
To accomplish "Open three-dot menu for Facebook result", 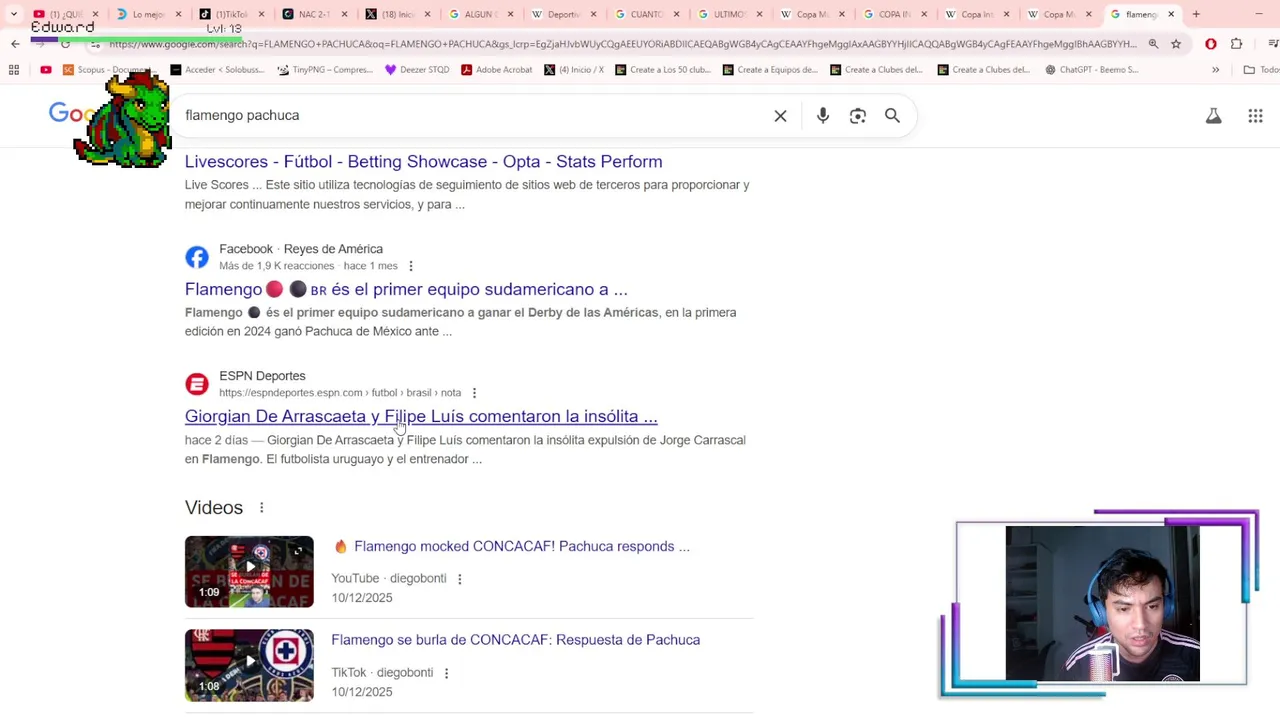I will click(410, 266).
